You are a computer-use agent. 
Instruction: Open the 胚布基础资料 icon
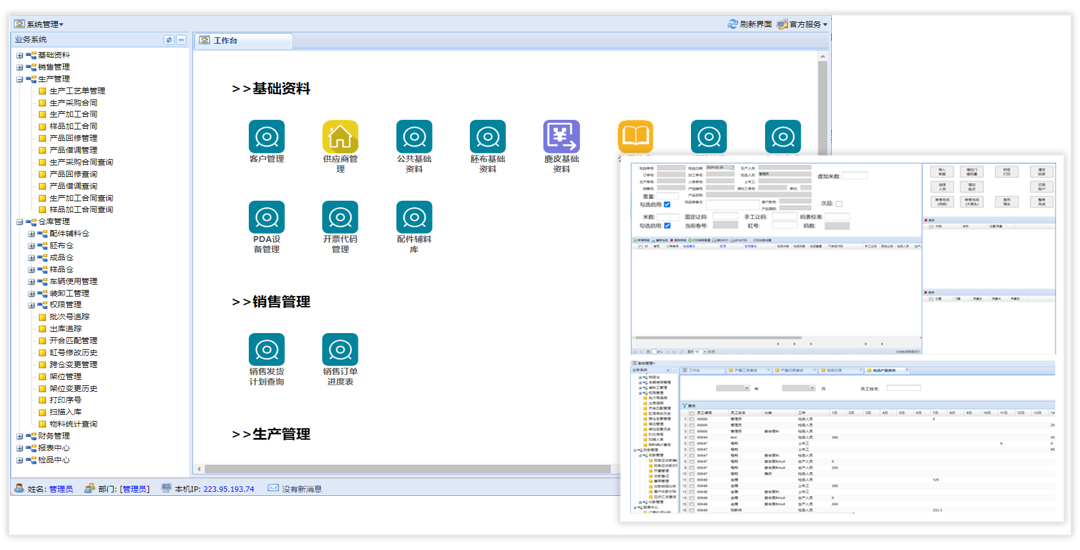coord(488,137)
